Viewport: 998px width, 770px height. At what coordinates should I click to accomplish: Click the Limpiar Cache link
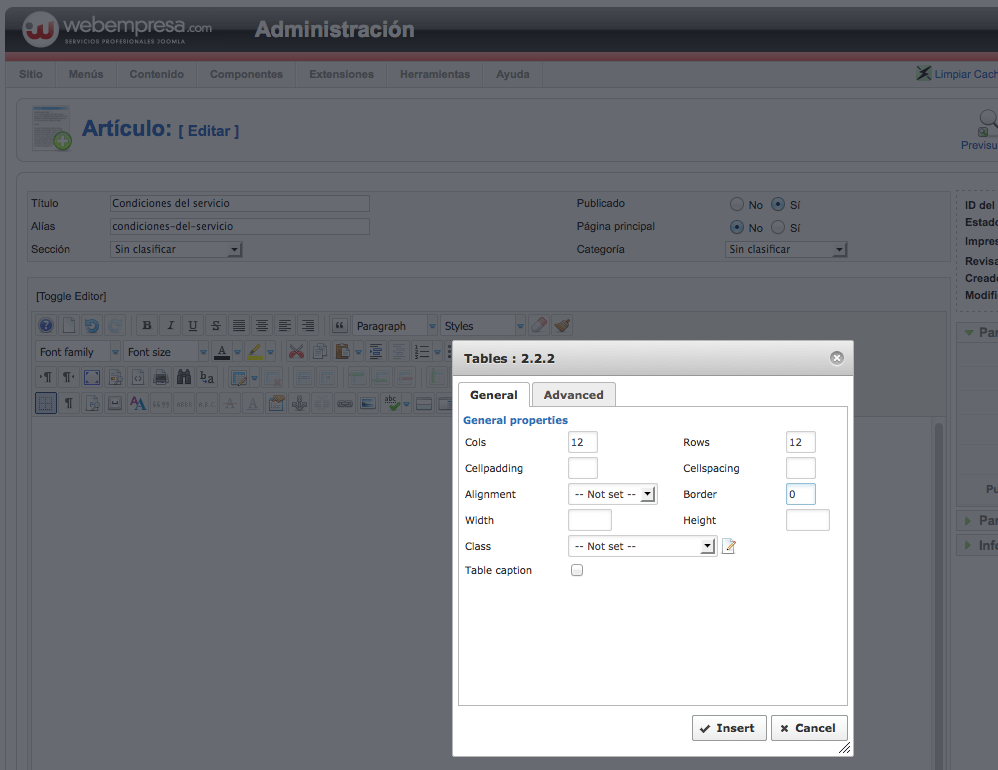click(x=957, y=74)
